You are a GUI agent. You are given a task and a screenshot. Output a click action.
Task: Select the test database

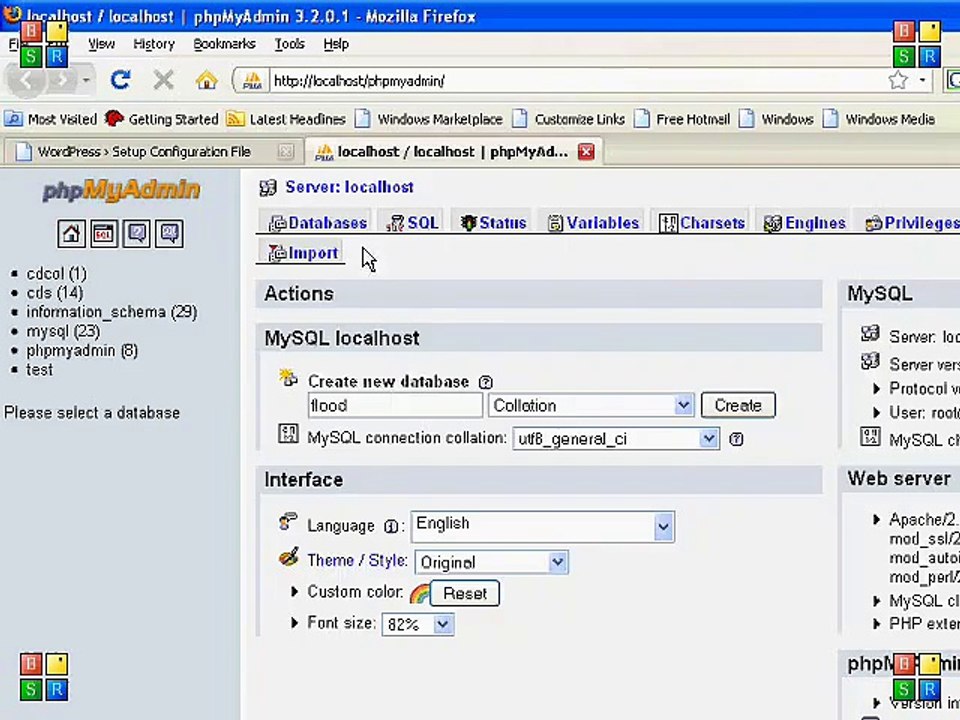pyautogui.click(x=39, y=370)
